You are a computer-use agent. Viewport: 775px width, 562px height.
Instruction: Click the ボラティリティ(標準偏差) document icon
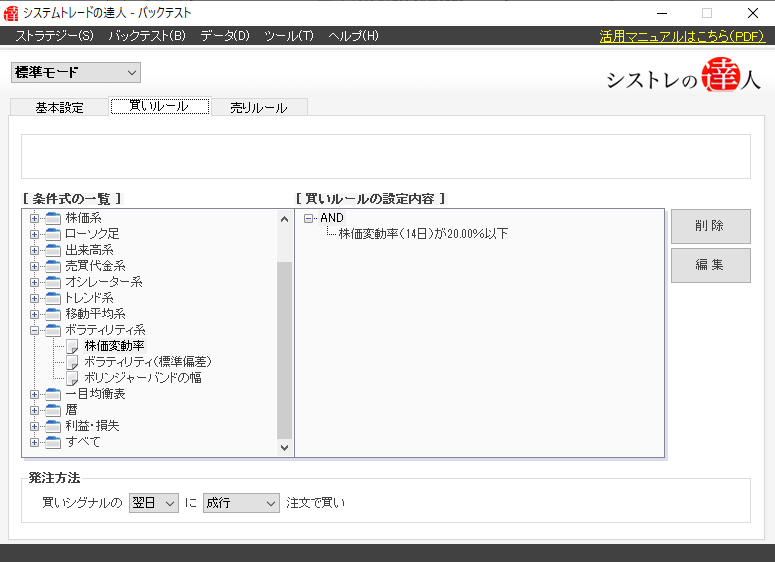72,362
